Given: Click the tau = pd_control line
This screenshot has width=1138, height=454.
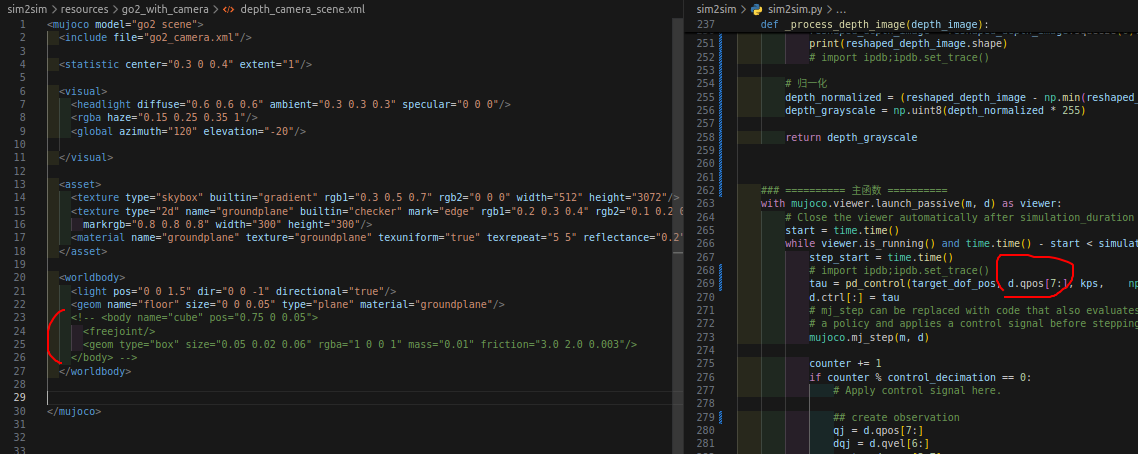Looking at the screenshot, I should coord(973,284).
